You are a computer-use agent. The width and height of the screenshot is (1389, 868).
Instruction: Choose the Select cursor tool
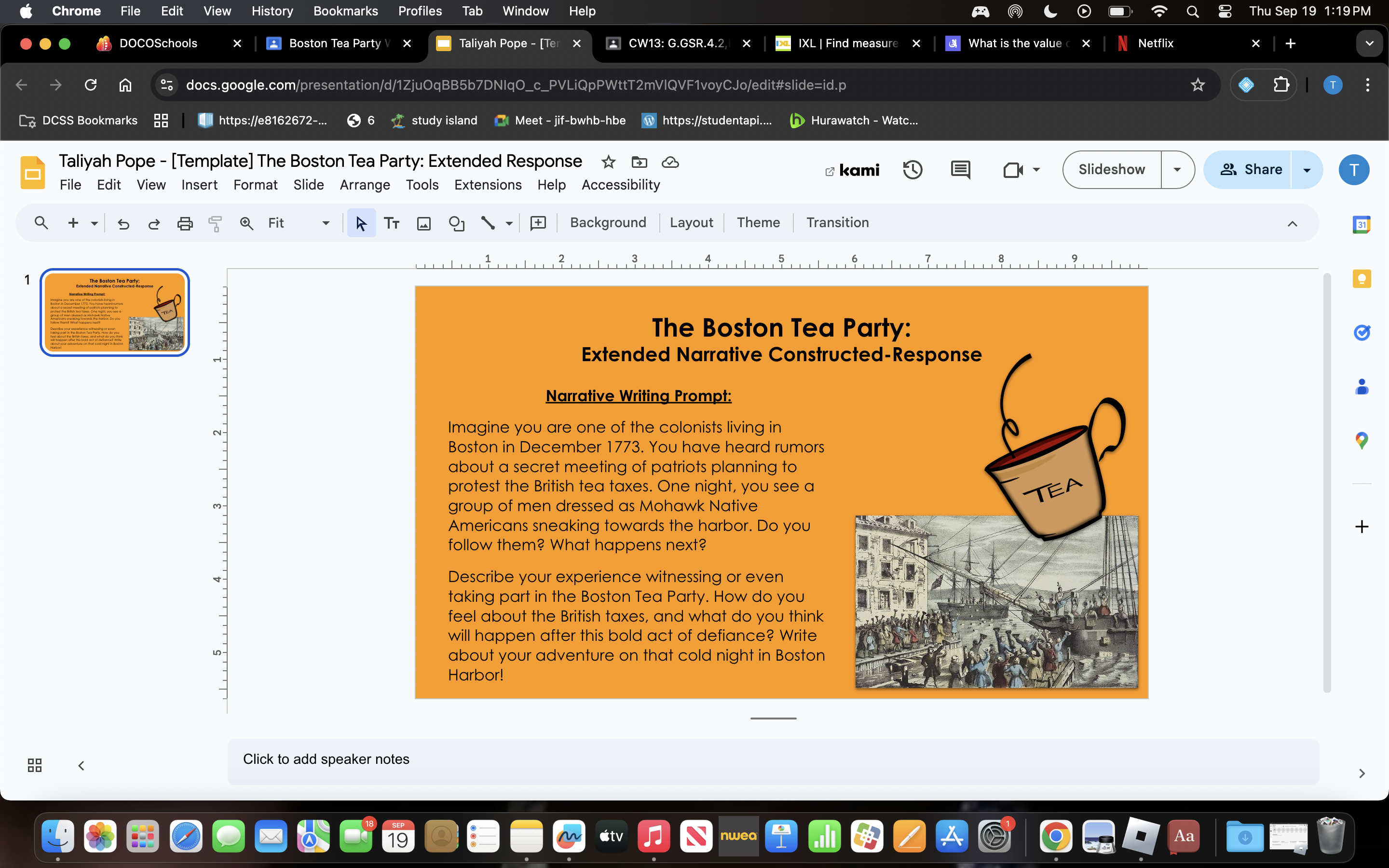(361, 223)
